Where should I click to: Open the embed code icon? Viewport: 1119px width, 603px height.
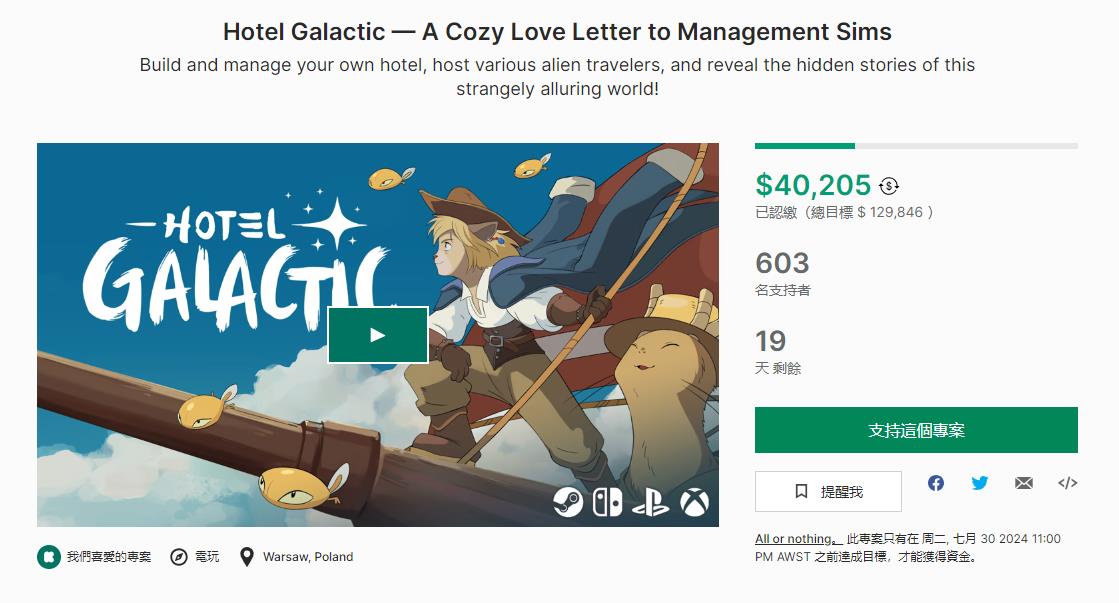pos(1068,483)
